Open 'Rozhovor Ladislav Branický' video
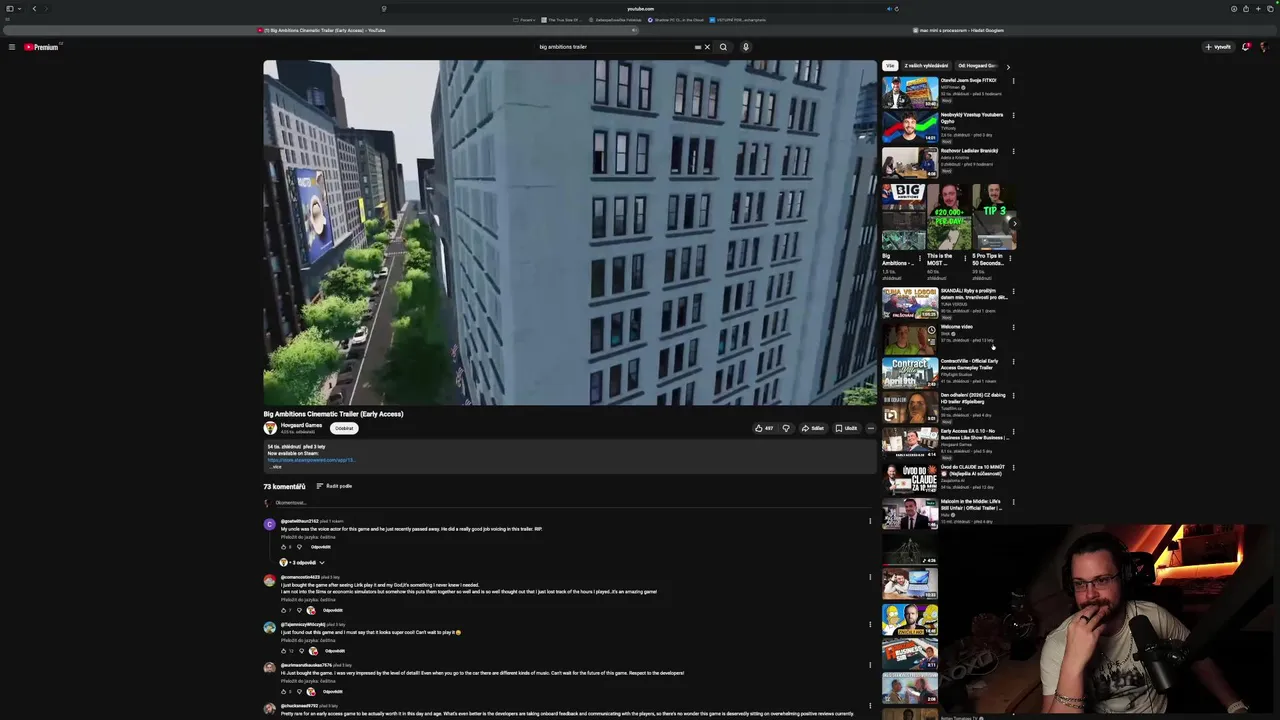This screenshot has height=720, width=1280. (910, 162)
